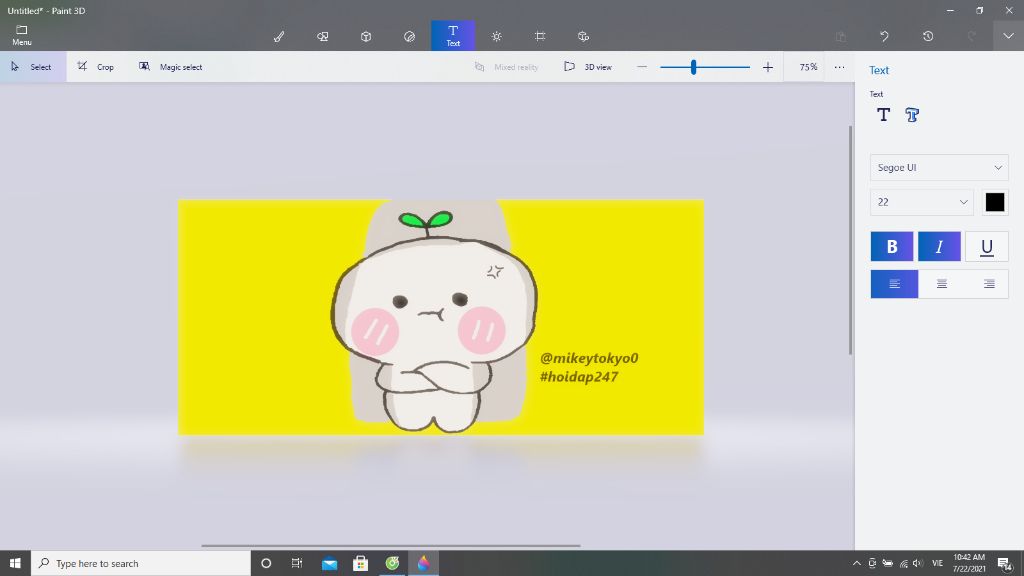Click the 75% zoom value field
This screenshot has height=576, width=1024.
tap(808, 67)
